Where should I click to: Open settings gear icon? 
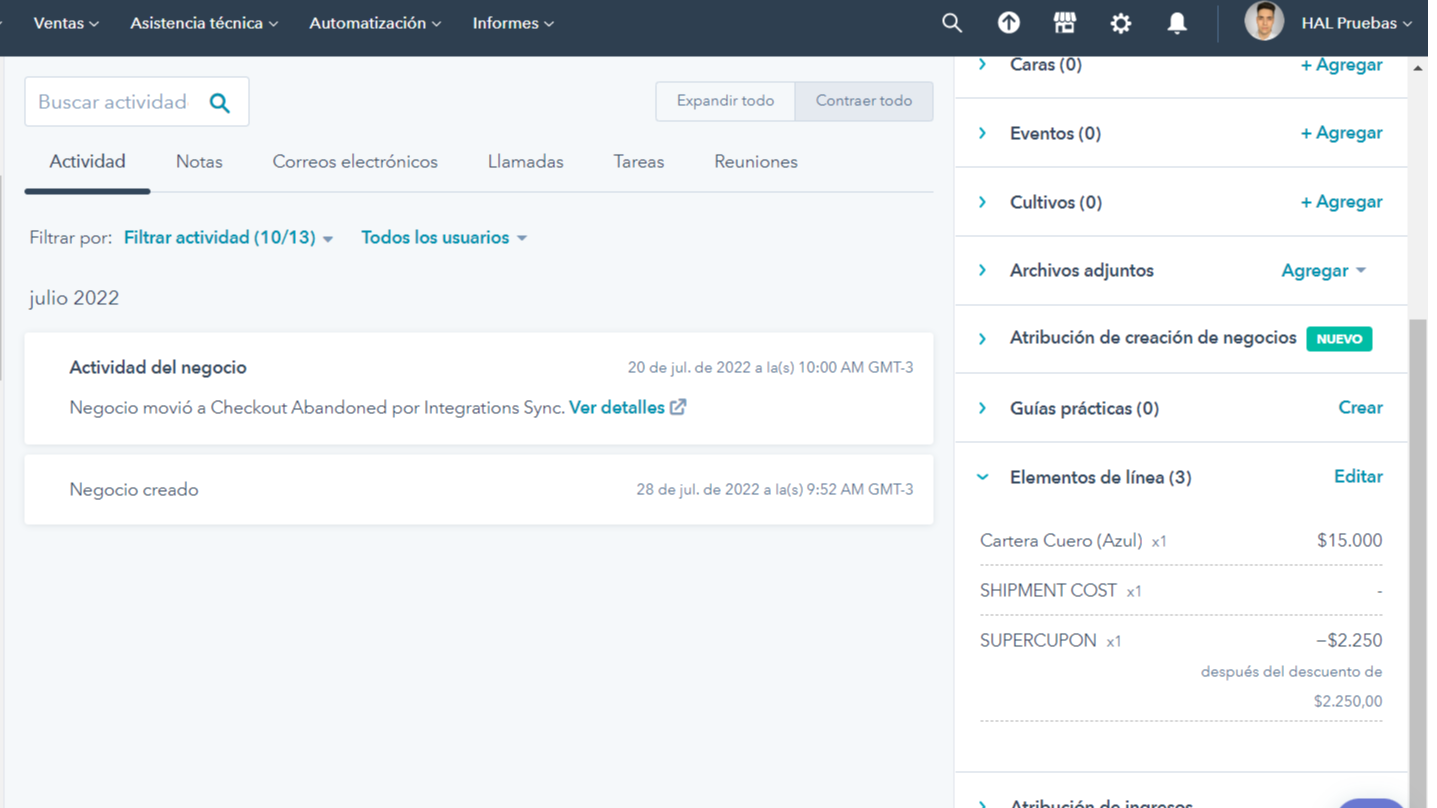tap(1121, 23)
